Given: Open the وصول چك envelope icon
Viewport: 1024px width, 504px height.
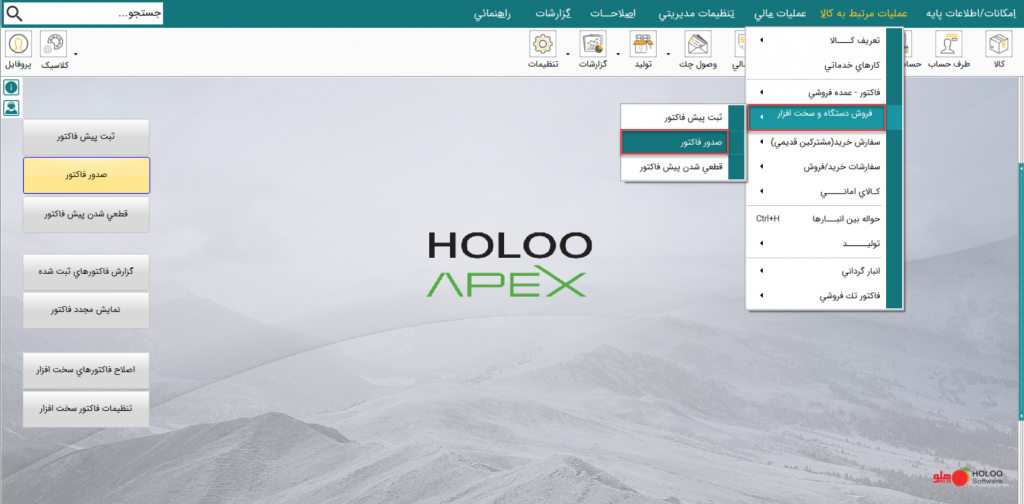Looking at the screenshot, I should click(x=697, y=44).
